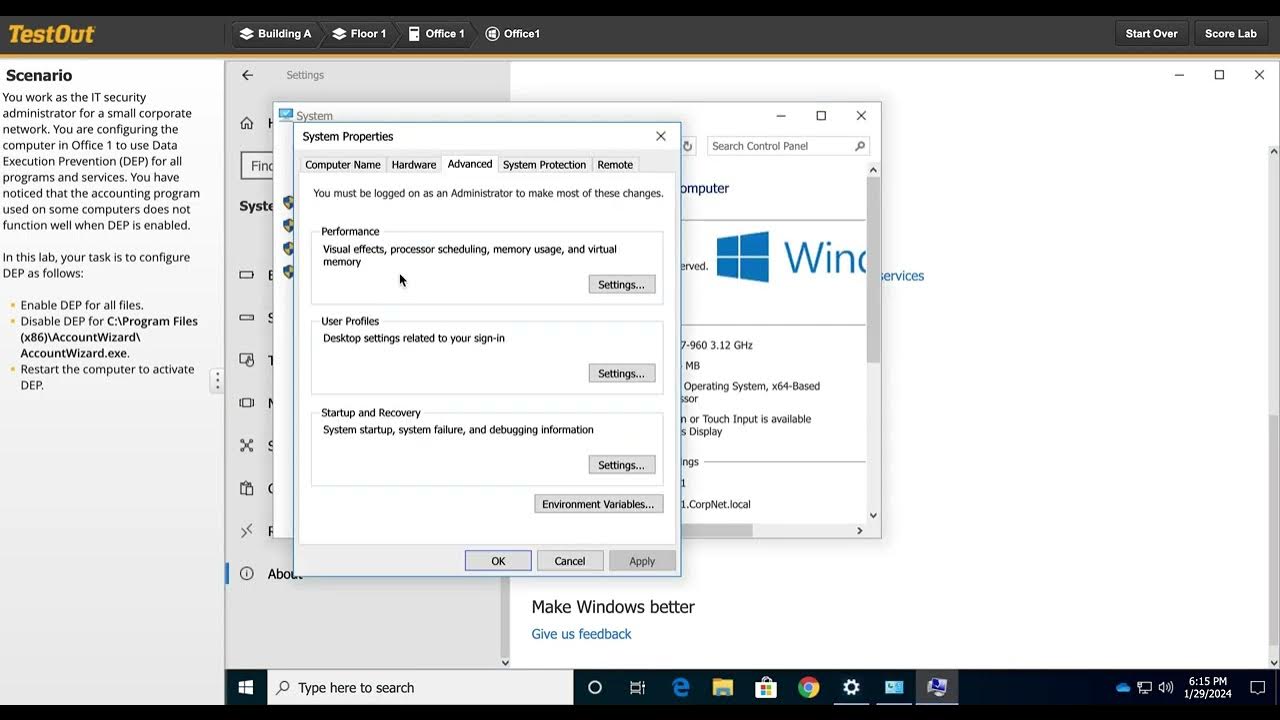The image size is (1280, 720).
Task: Click the Give us feedback link
Action: pyautogui.click(x=581, y=634)
